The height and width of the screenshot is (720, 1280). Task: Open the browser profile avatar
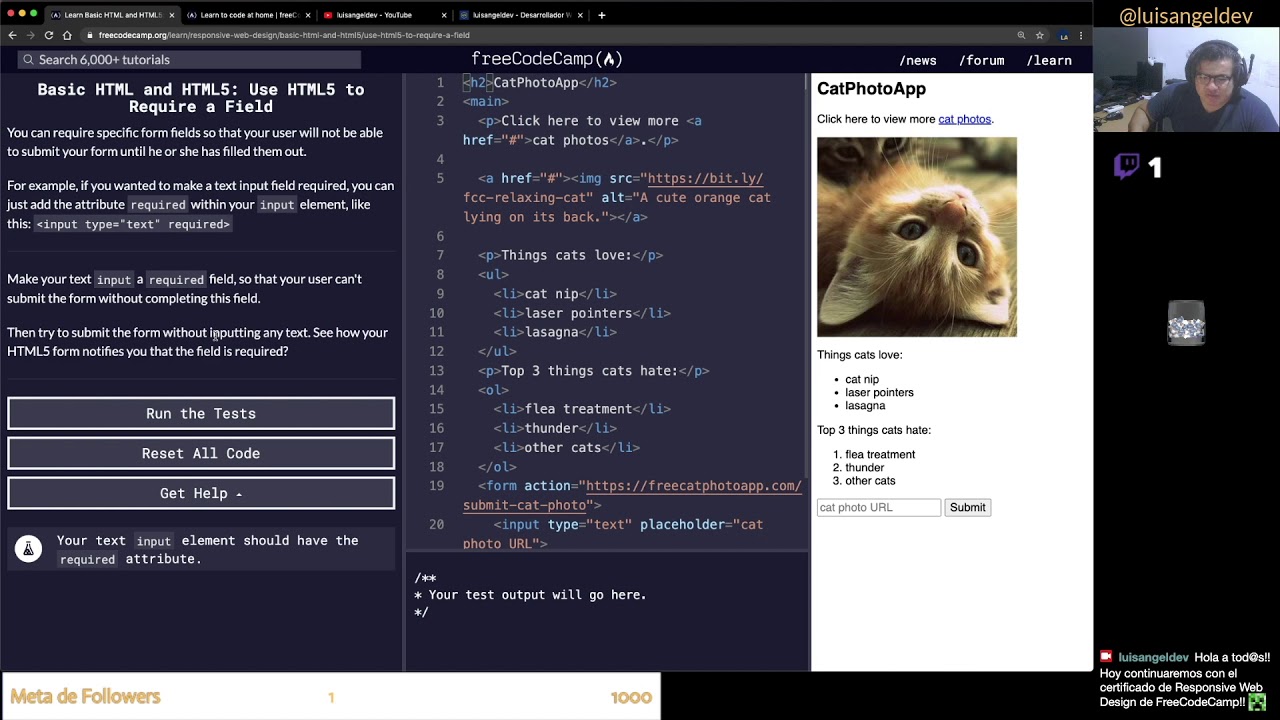1064,35
